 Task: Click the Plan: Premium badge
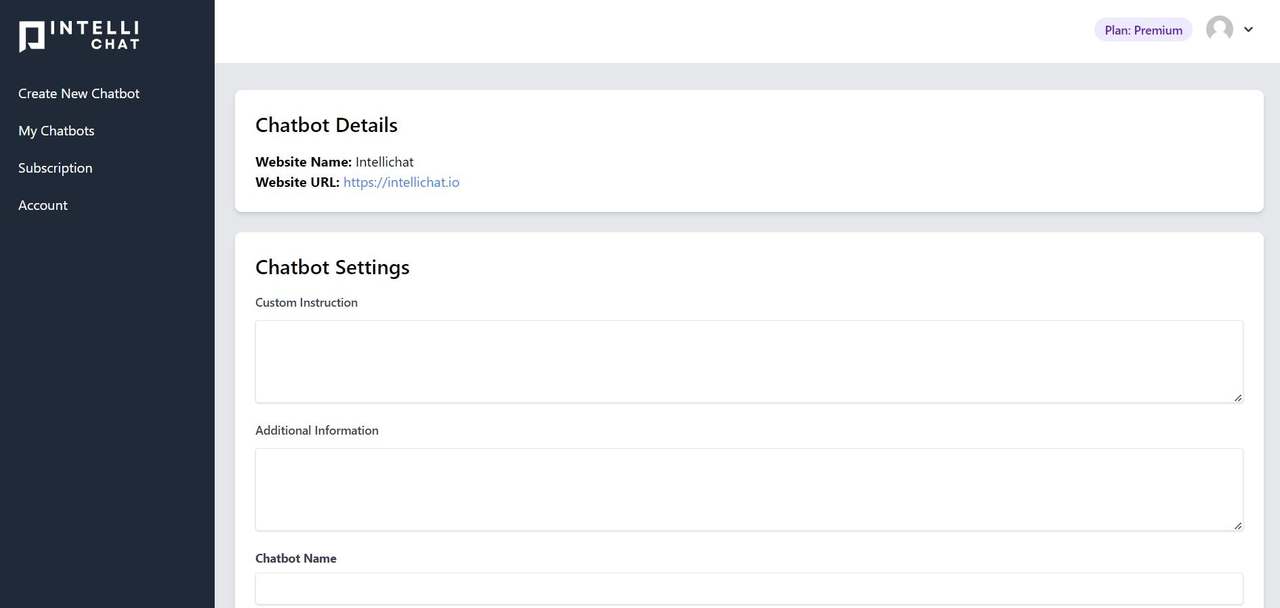[1143, 30]
